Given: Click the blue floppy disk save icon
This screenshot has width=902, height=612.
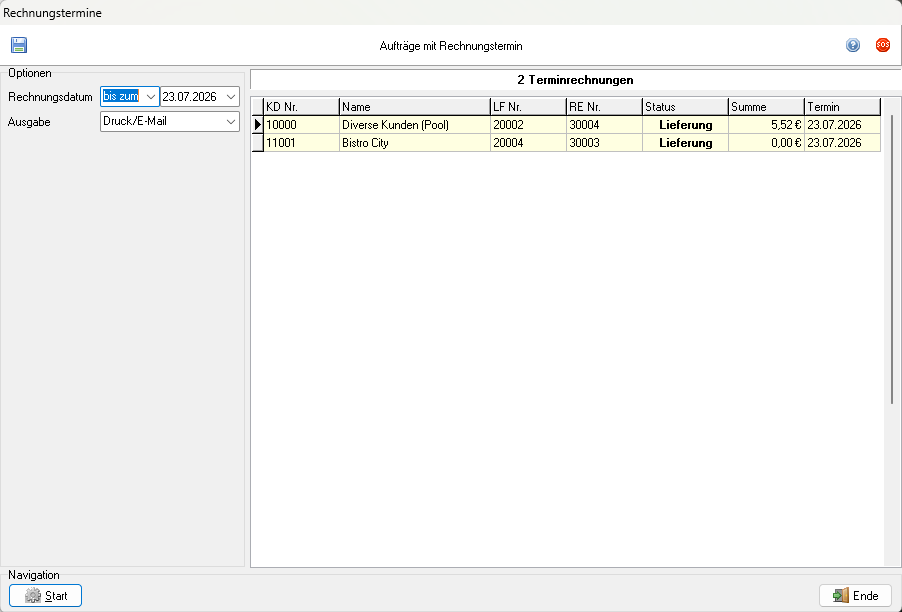Looking at the screenshot, I should coord(19,45).
